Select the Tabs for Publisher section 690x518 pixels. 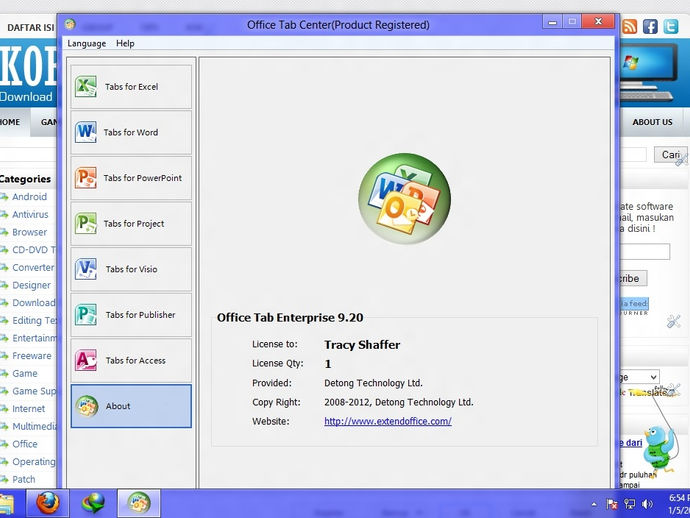131,315
